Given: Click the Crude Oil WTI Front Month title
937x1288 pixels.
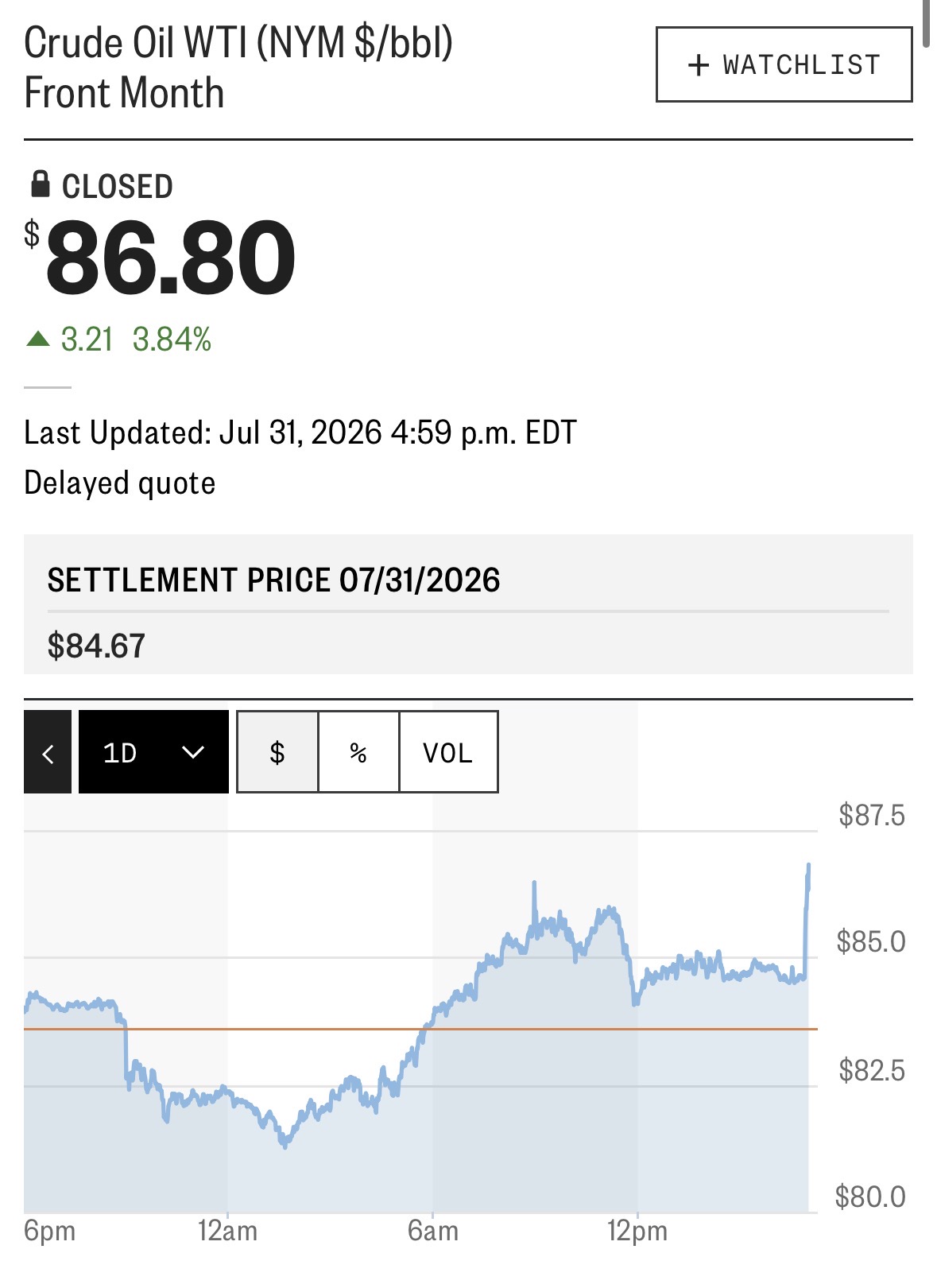Looking at the screenshot, I should [238, 68].
